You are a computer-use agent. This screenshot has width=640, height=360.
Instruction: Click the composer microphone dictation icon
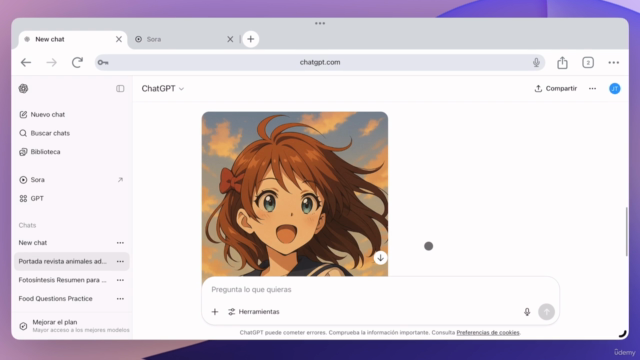(x=527, y=312)
